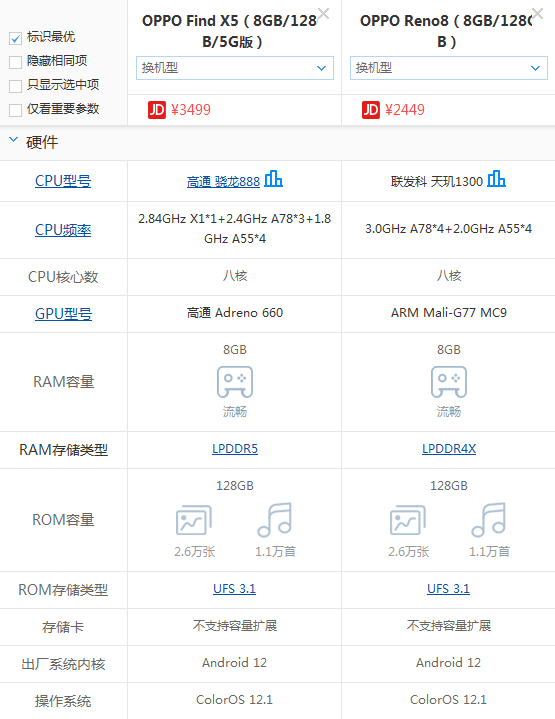
Task: Click the 3.0GHz A78*4+2.0GHz A55*4 cell
Action: tap(449, 229)
